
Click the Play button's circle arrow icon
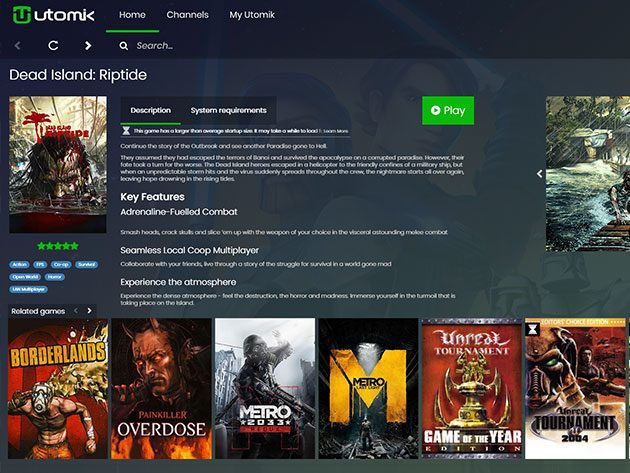[x=436, y=110]
